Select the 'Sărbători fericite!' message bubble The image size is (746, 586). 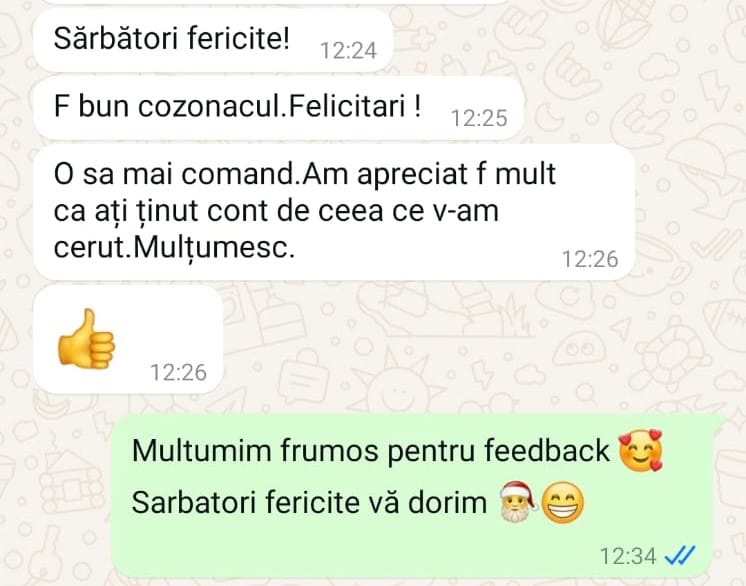click(213, 40)
